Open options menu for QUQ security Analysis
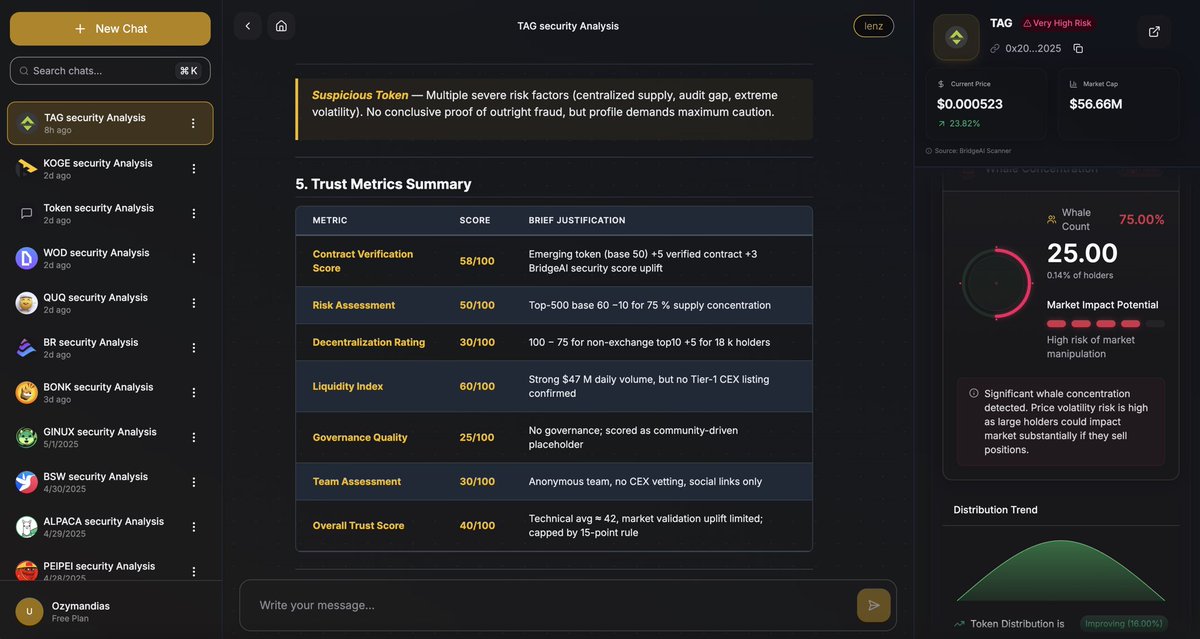 193,303
